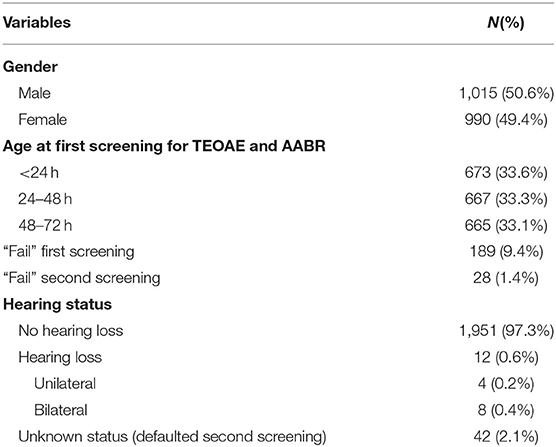Screen dimensions: 556x447
Task: Select the 1,015 (50.6%) value
Action: [506, 94]
